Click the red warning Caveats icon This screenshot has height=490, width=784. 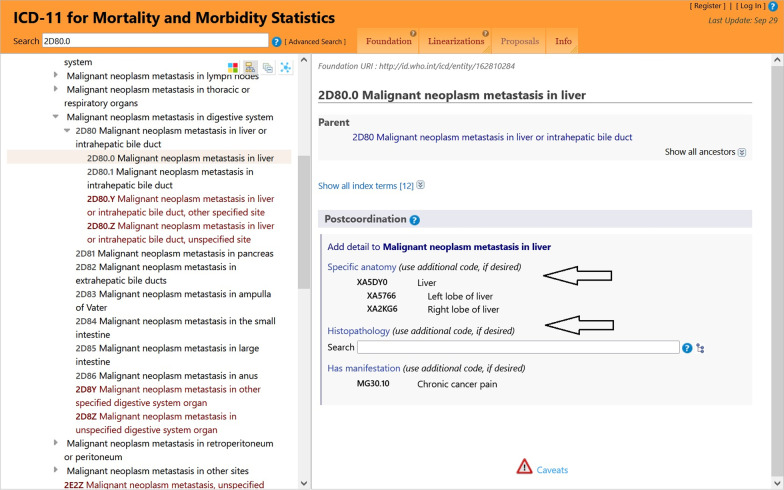pyautogui.click(x=524, y=467)
